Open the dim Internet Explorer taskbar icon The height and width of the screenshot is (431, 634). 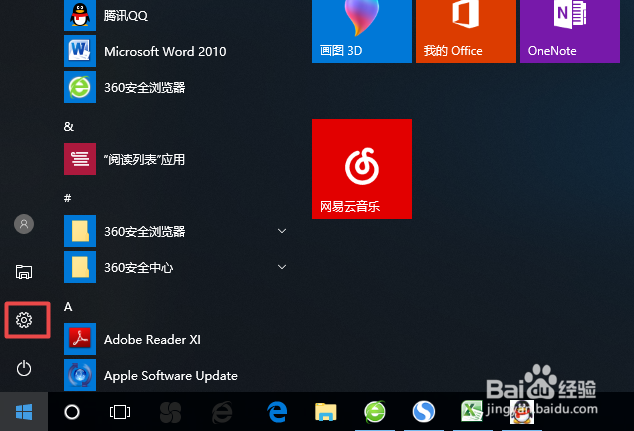pos(222,412)
